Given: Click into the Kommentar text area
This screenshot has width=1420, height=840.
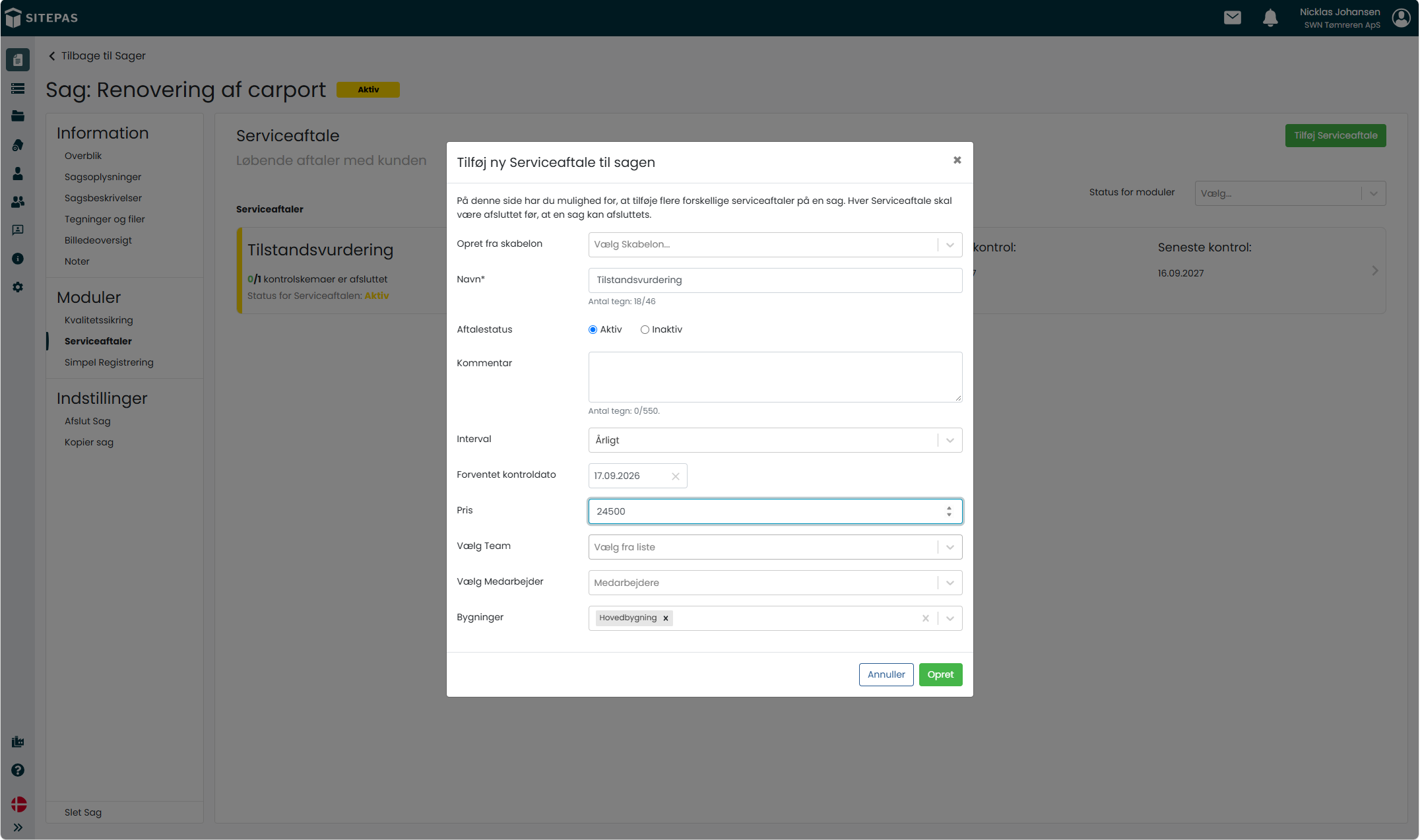Looking at the screenshot, I should [775, 377].
